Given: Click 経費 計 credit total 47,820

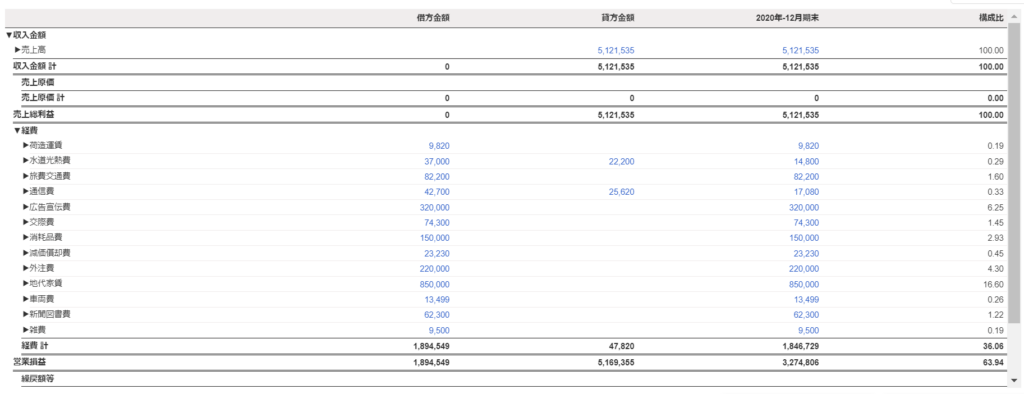Looking at the screenshot, I should click(x=621, y=346).
